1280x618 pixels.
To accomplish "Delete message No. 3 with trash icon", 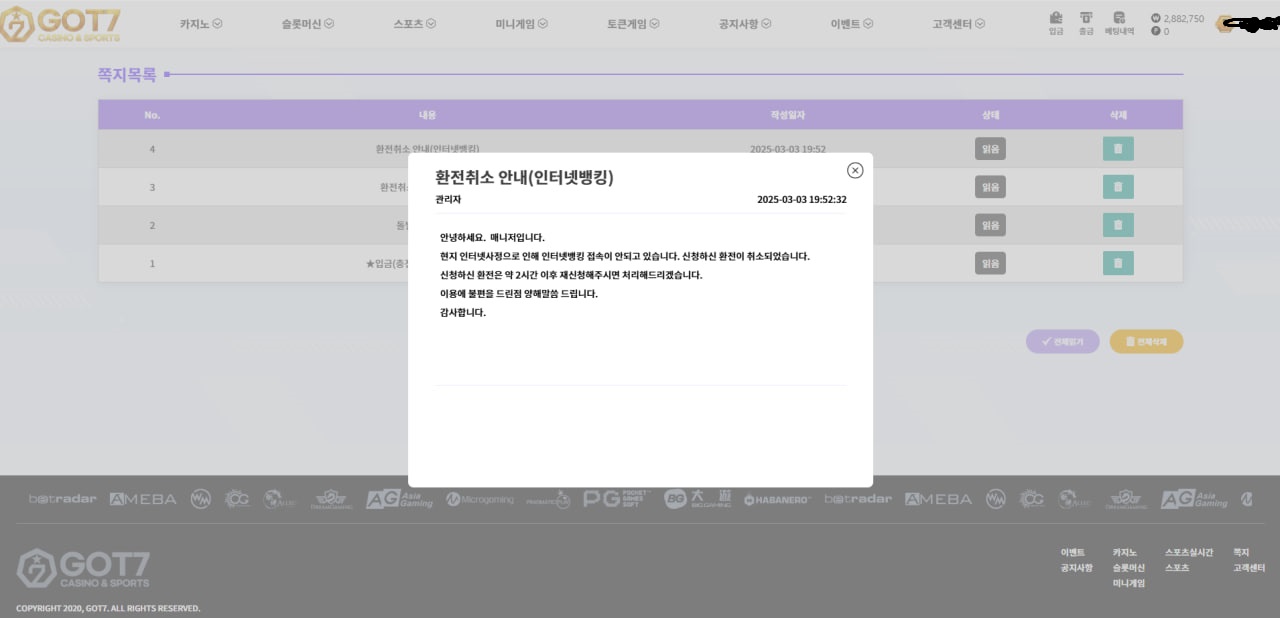I will pos(1117,187).
